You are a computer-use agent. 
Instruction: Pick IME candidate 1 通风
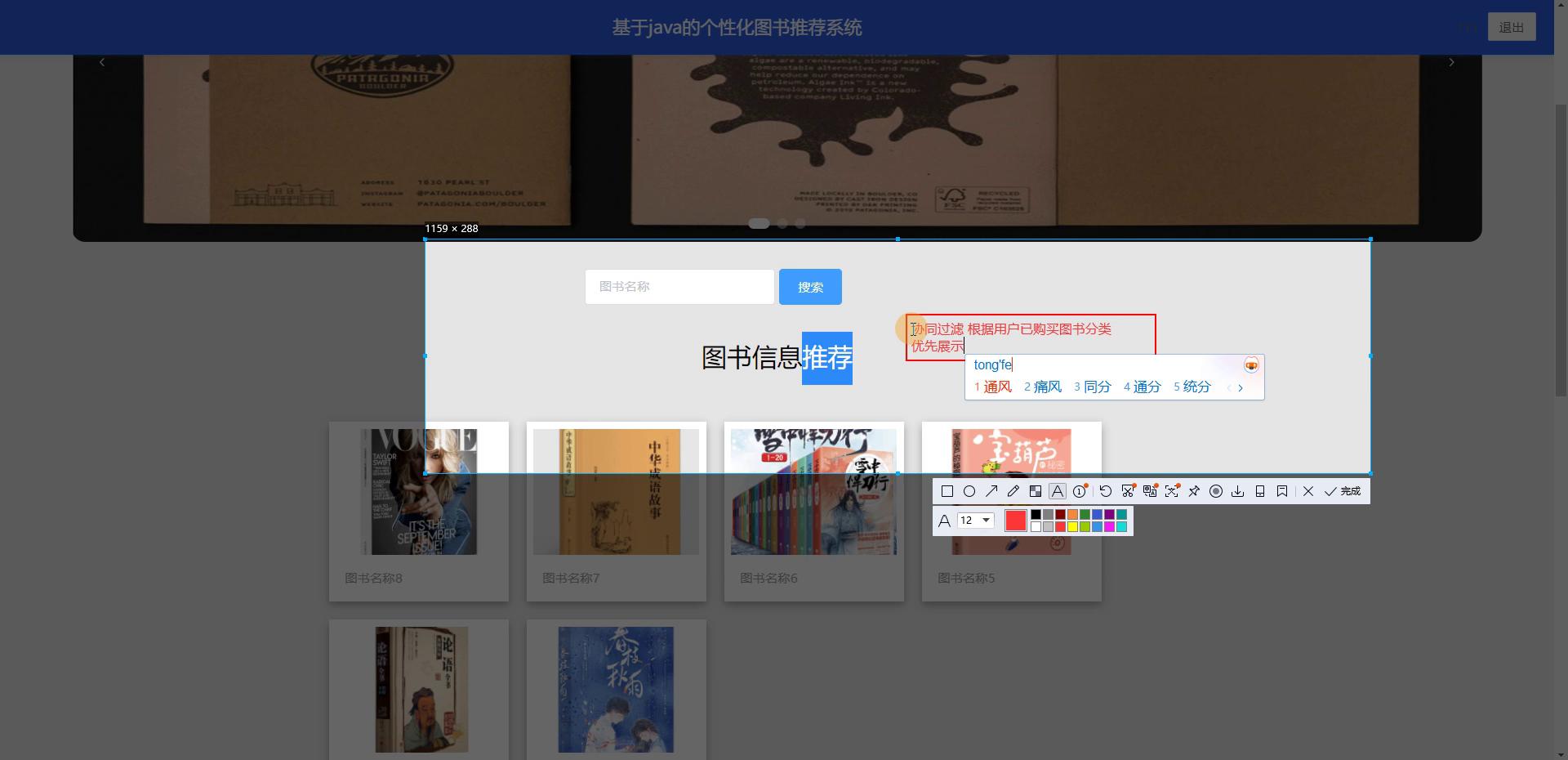[993, 387]
